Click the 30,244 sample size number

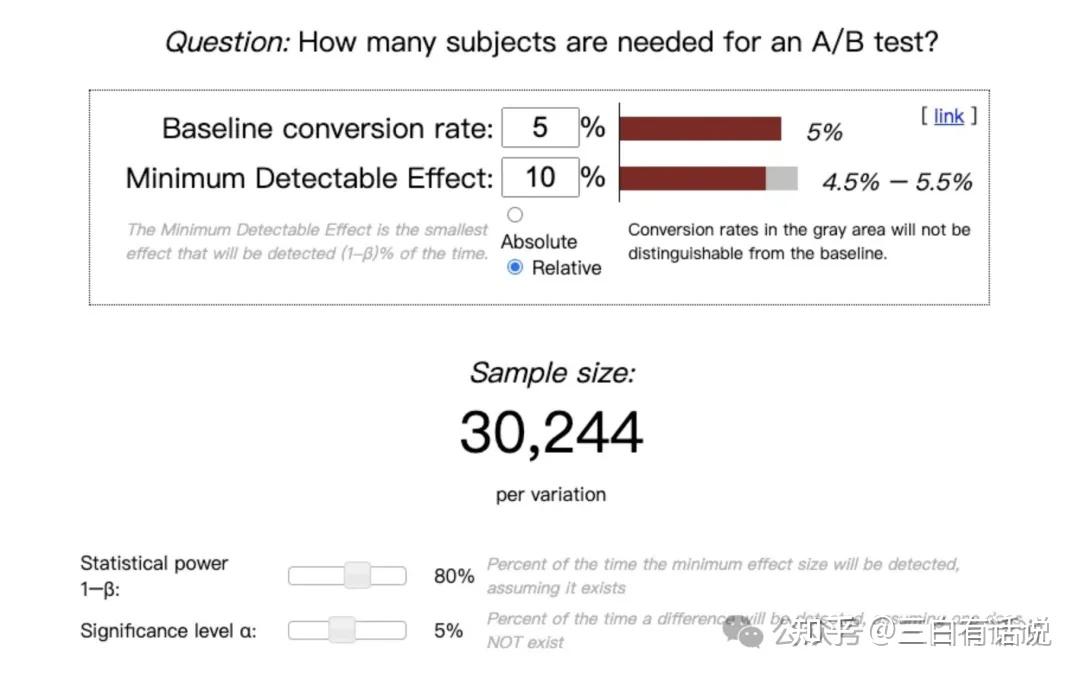coord(551,433)
